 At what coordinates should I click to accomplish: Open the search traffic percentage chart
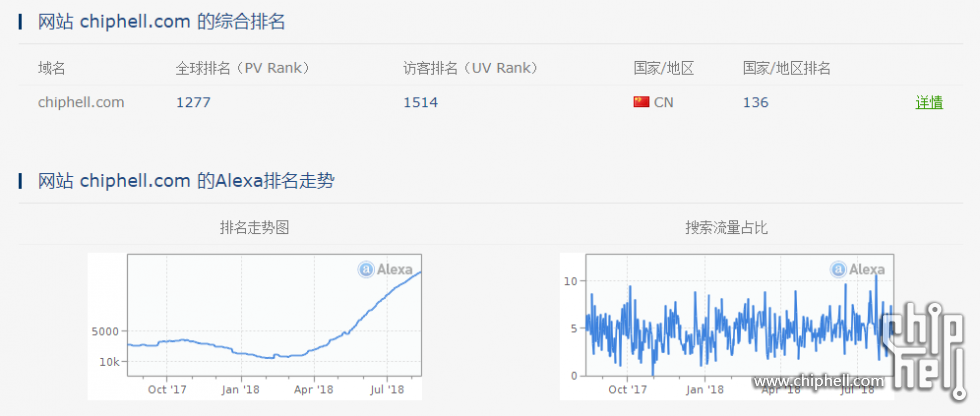pos(727,326)
